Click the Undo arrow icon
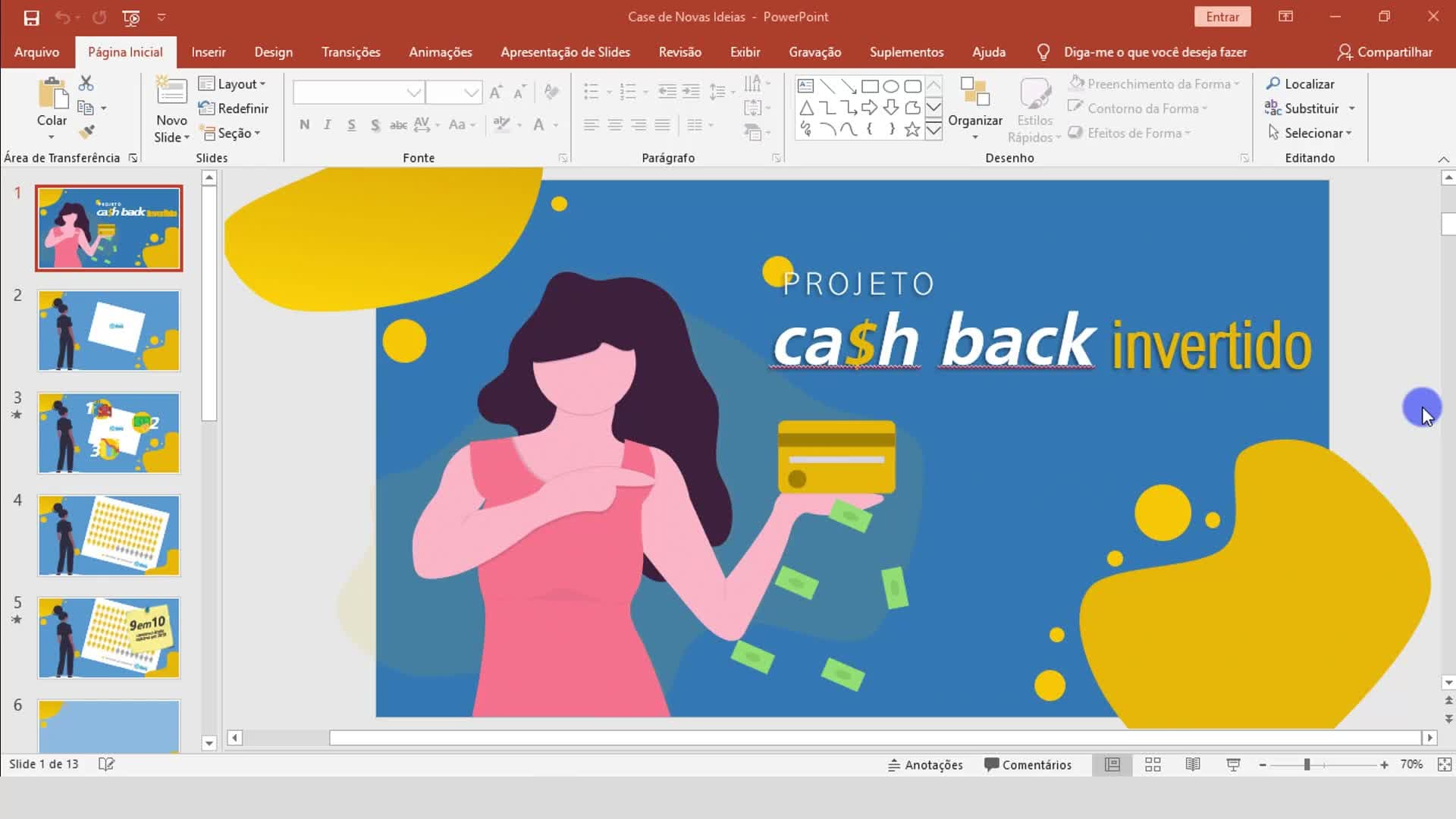The width and height of the screenshot is (1456, 819). tap(63, 17)
